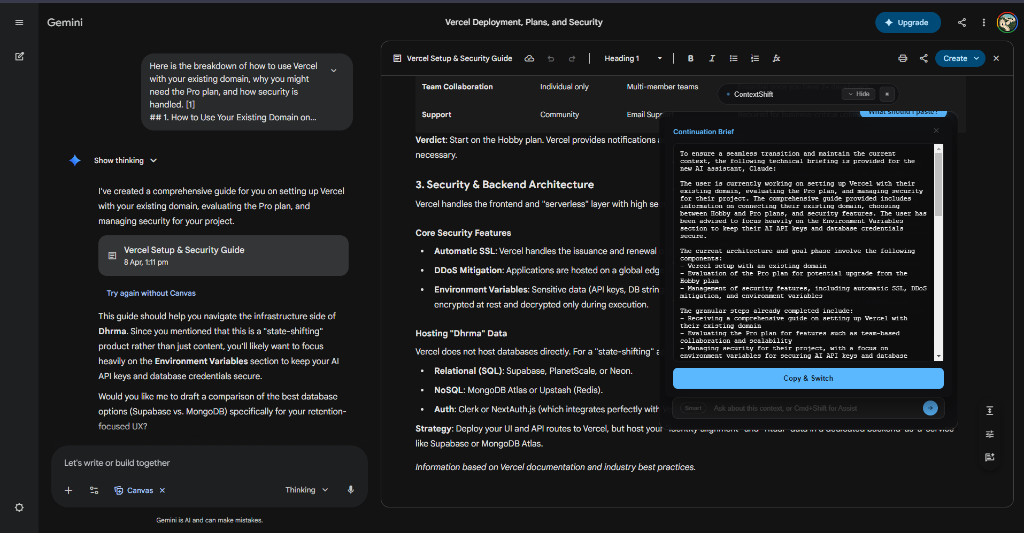Click the adjust sliders icon on the canvas side rail

[989, 434]
